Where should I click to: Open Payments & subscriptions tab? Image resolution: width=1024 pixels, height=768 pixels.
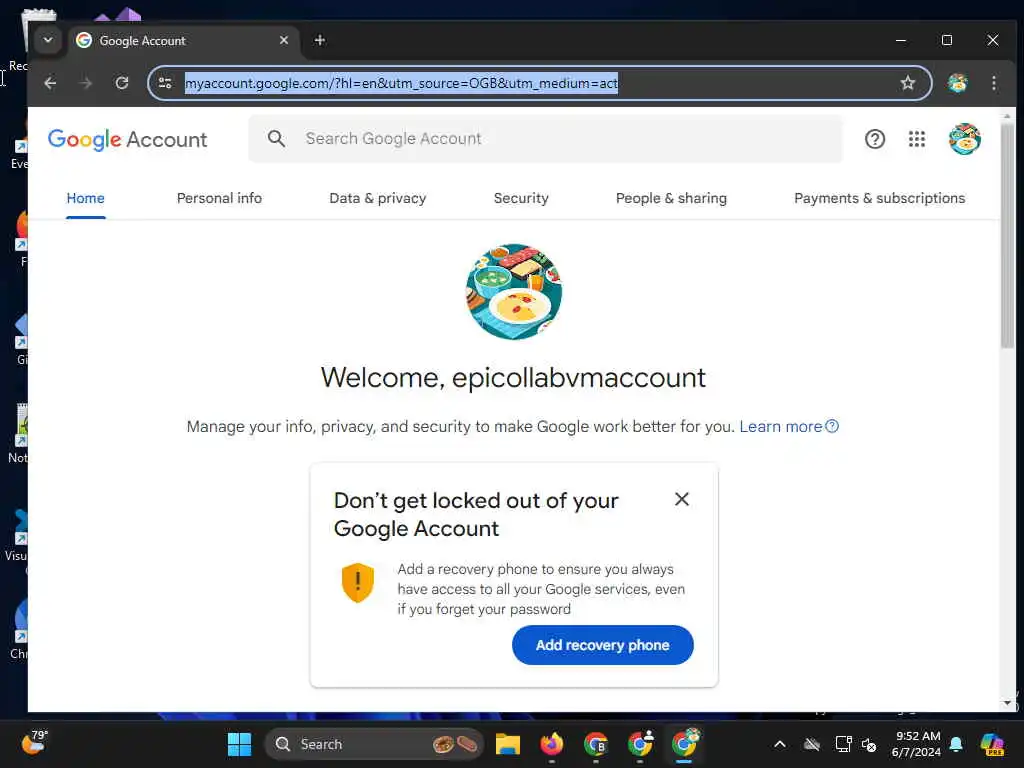pyautogui.click(x=880, y=198)
